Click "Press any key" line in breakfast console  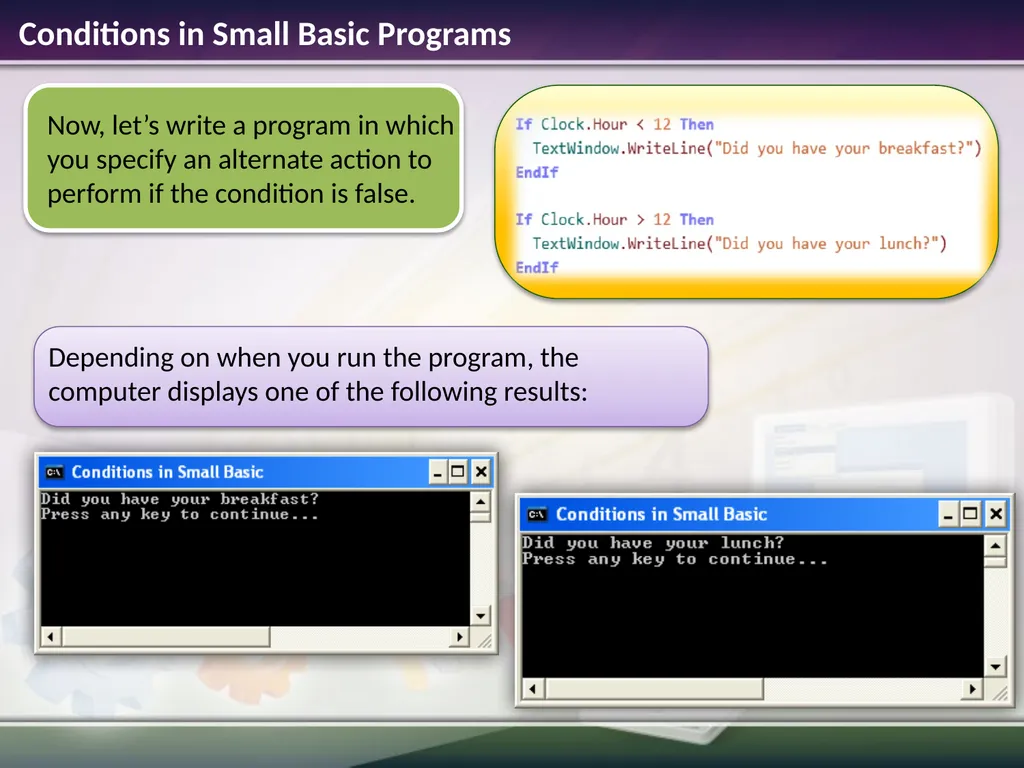click(x=180, y=515)
